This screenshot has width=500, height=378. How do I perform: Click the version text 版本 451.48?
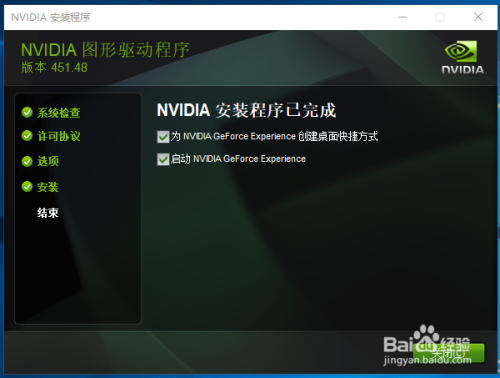pos(54,68)
